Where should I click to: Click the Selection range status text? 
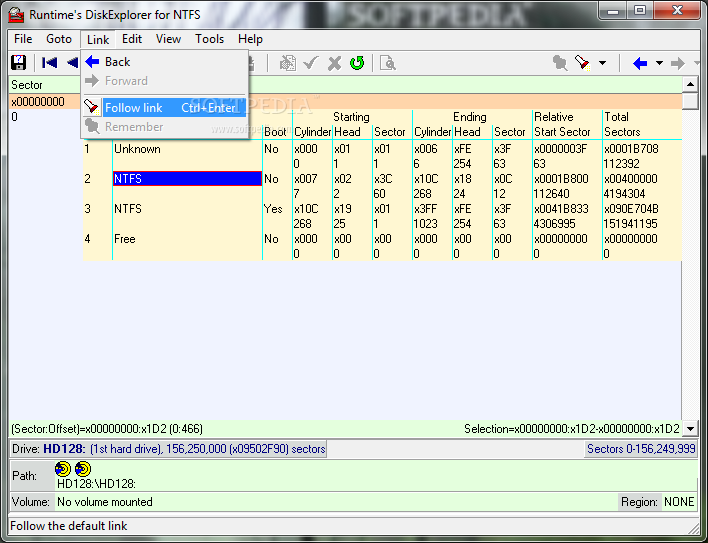572,429
